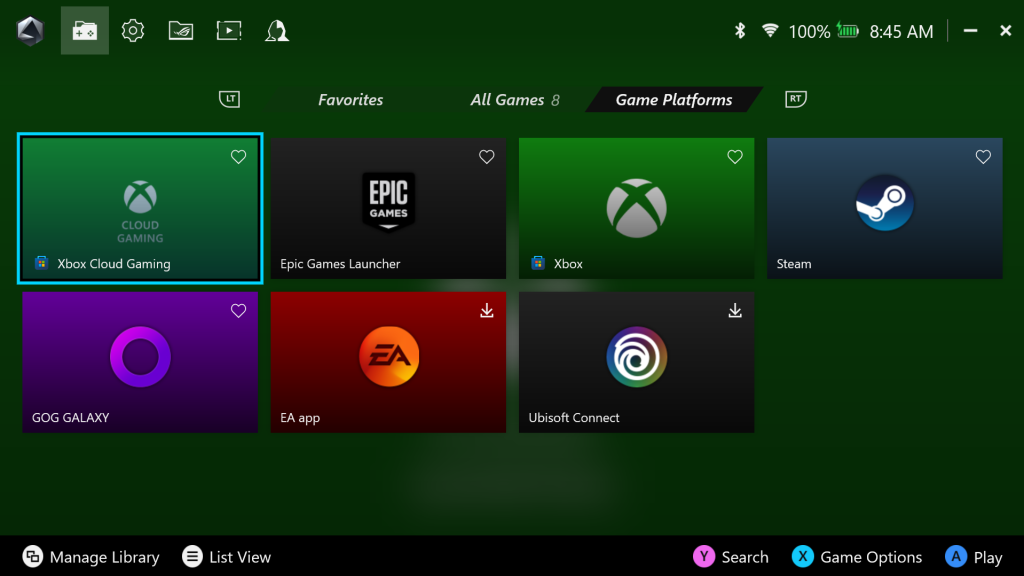Screen dimensions: 1024x576
Task: Switch to List View
Action: click(227, 557)
